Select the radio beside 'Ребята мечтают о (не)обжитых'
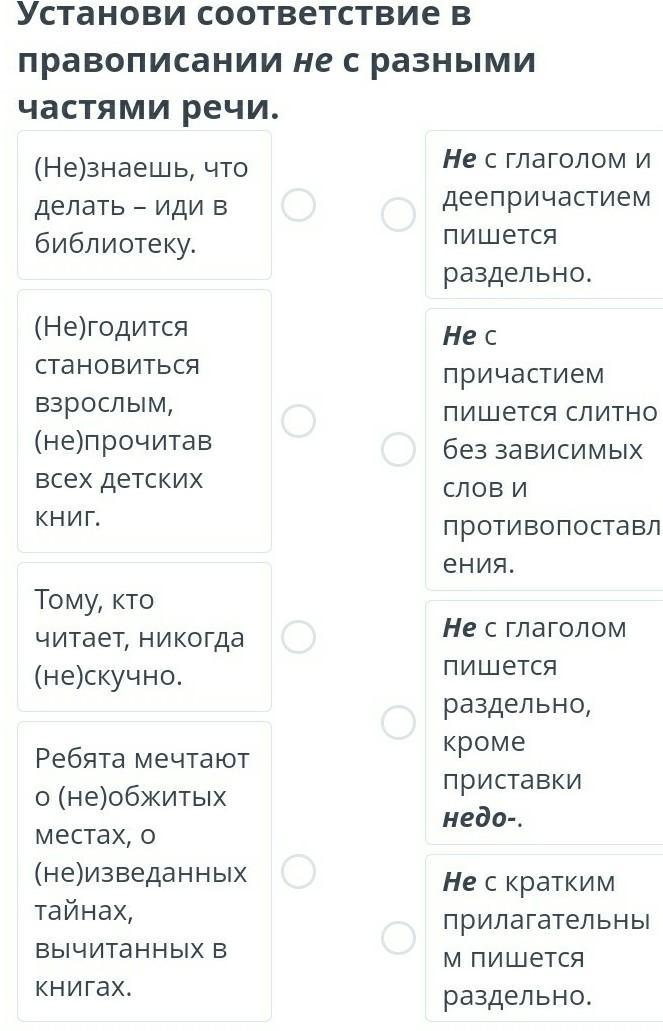663x1031 pixels. click(x=298, y=872)
